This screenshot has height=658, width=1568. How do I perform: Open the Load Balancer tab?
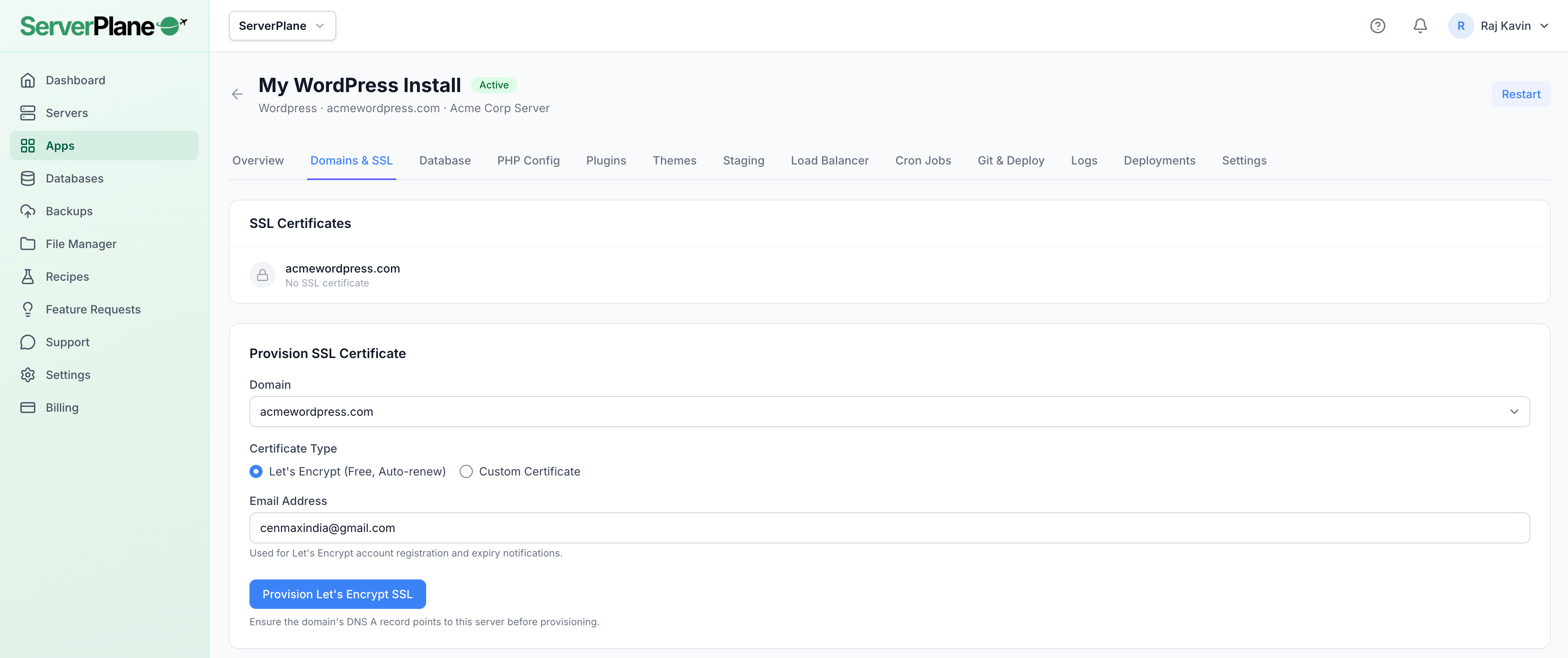point(829,160)
